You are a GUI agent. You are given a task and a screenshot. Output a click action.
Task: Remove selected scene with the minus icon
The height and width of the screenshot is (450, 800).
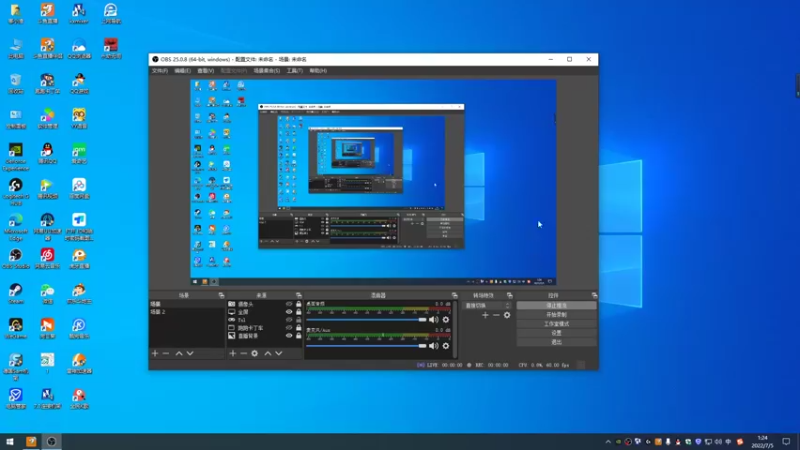pos(166,353)
